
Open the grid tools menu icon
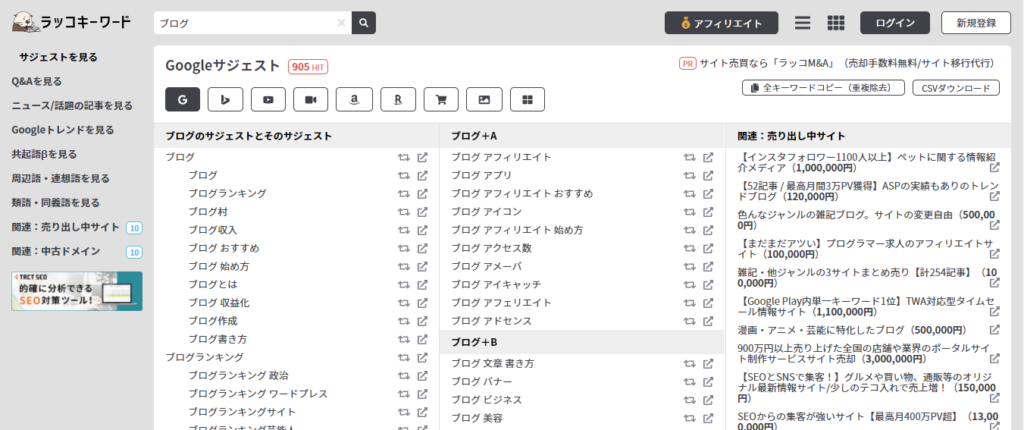point(836,23)
